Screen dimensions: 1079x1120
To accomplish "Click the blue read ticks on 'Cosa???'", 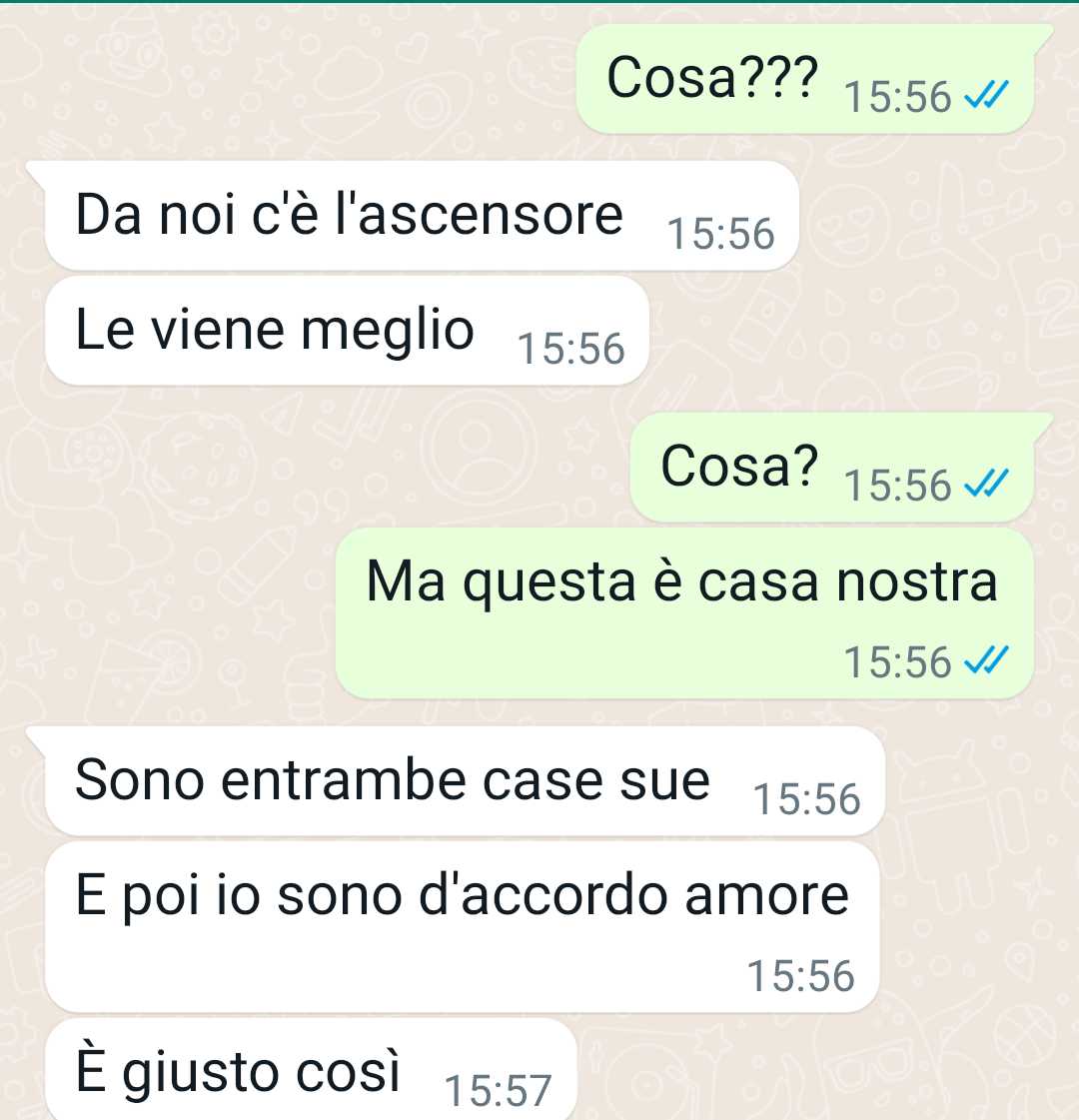I will pyautogui.click(x=986, y=95).
